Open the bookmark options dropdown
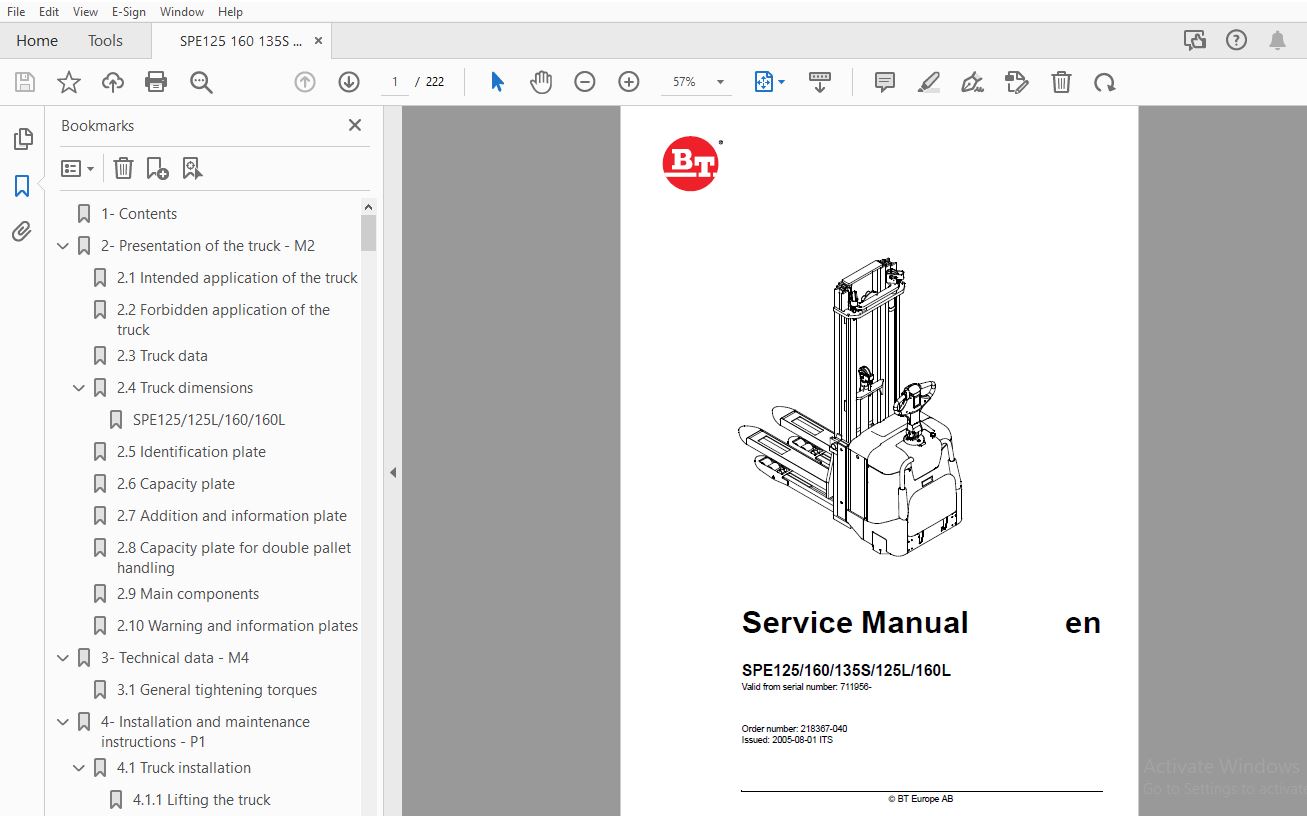Image resolution: width=1307 pixels, height=816 pixels. pos(78,168)
